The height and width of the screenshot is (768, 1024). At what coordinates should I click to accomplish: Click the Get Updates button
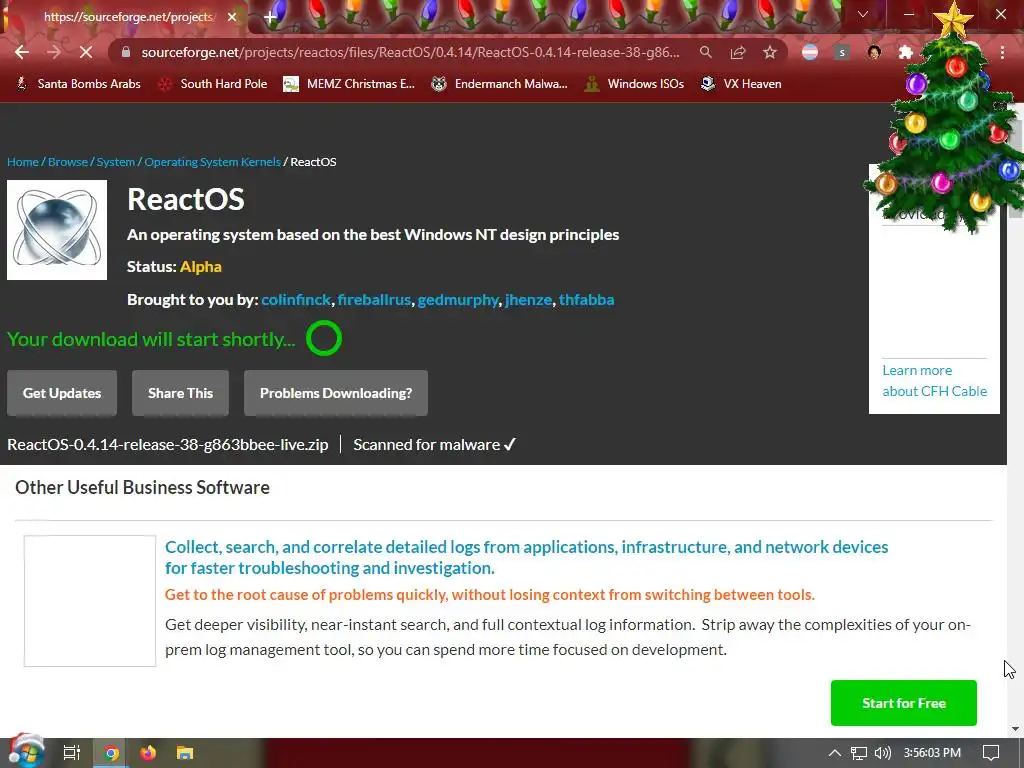62,393
